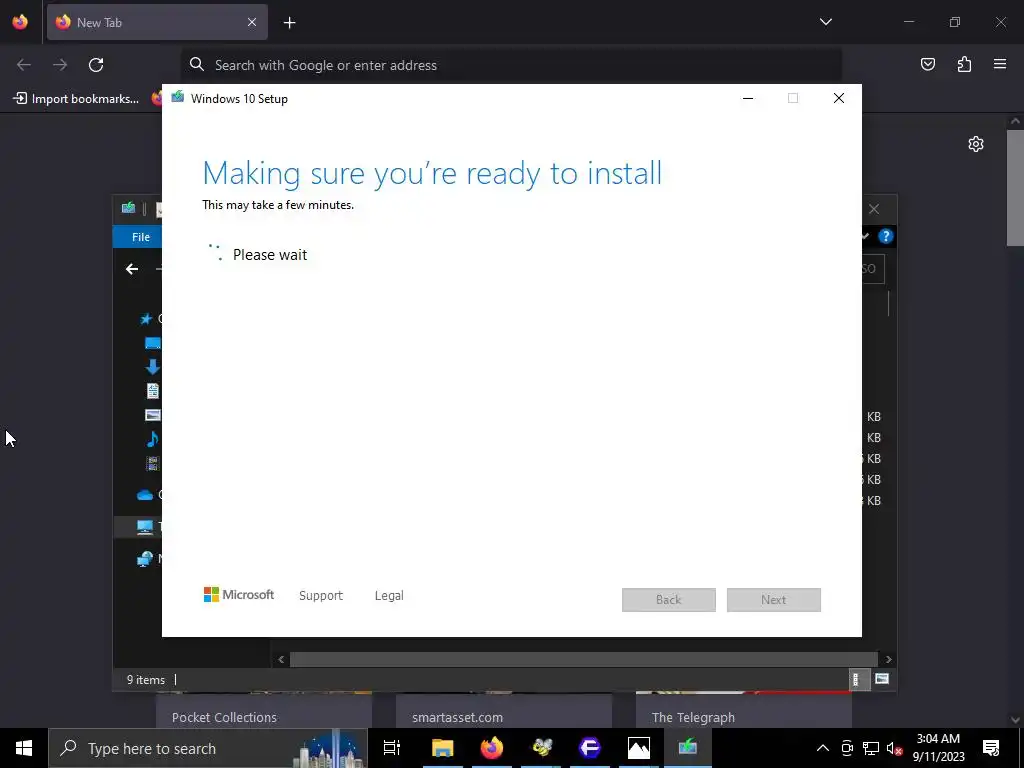1024x768 pixels.
Task: Open Firefox application hamburger menu
Action: (x=1000, y=64)
